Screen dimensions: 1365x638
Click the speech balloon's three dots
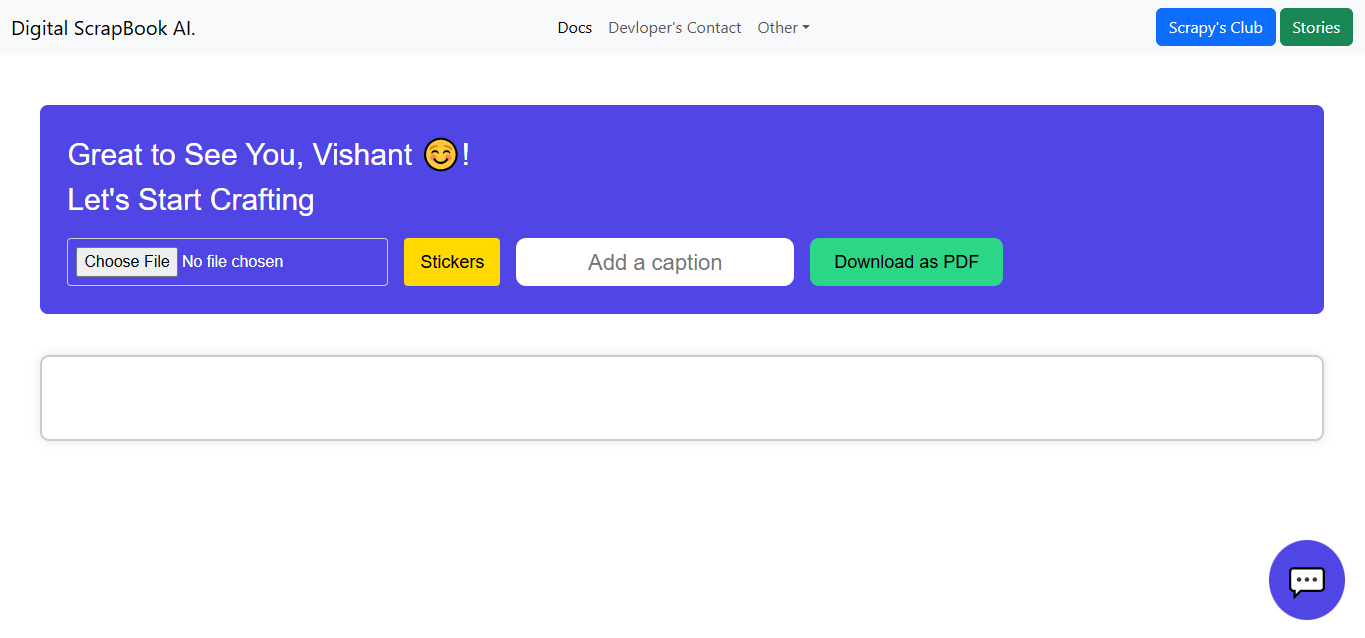[1306, 579]
